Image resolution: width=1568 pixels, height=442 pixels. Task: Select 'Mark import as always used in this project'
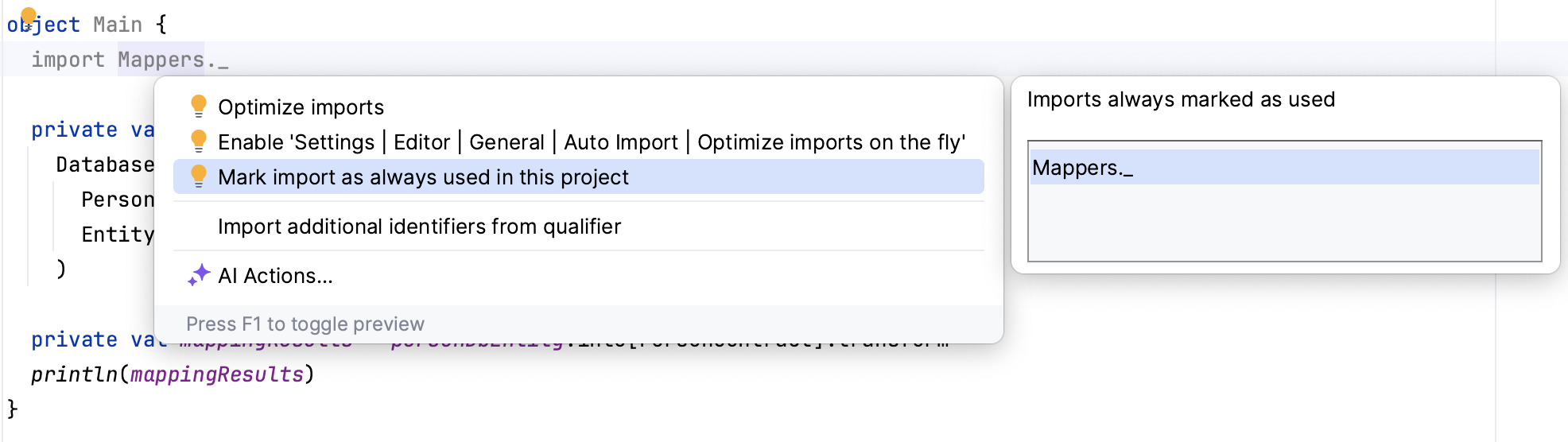pos(423,177)
